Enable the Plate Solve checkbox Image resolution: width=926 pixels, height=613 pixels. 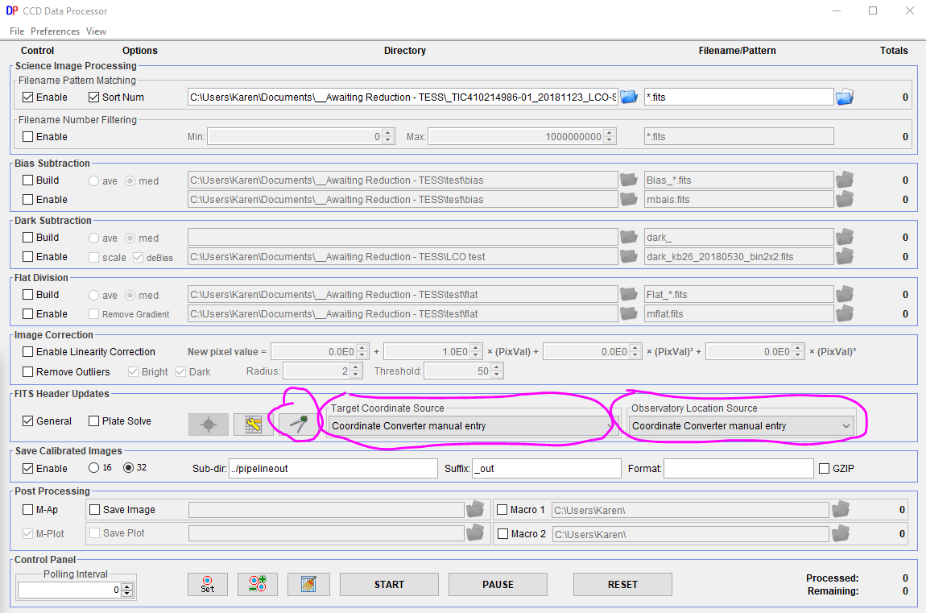click(94, 422)
